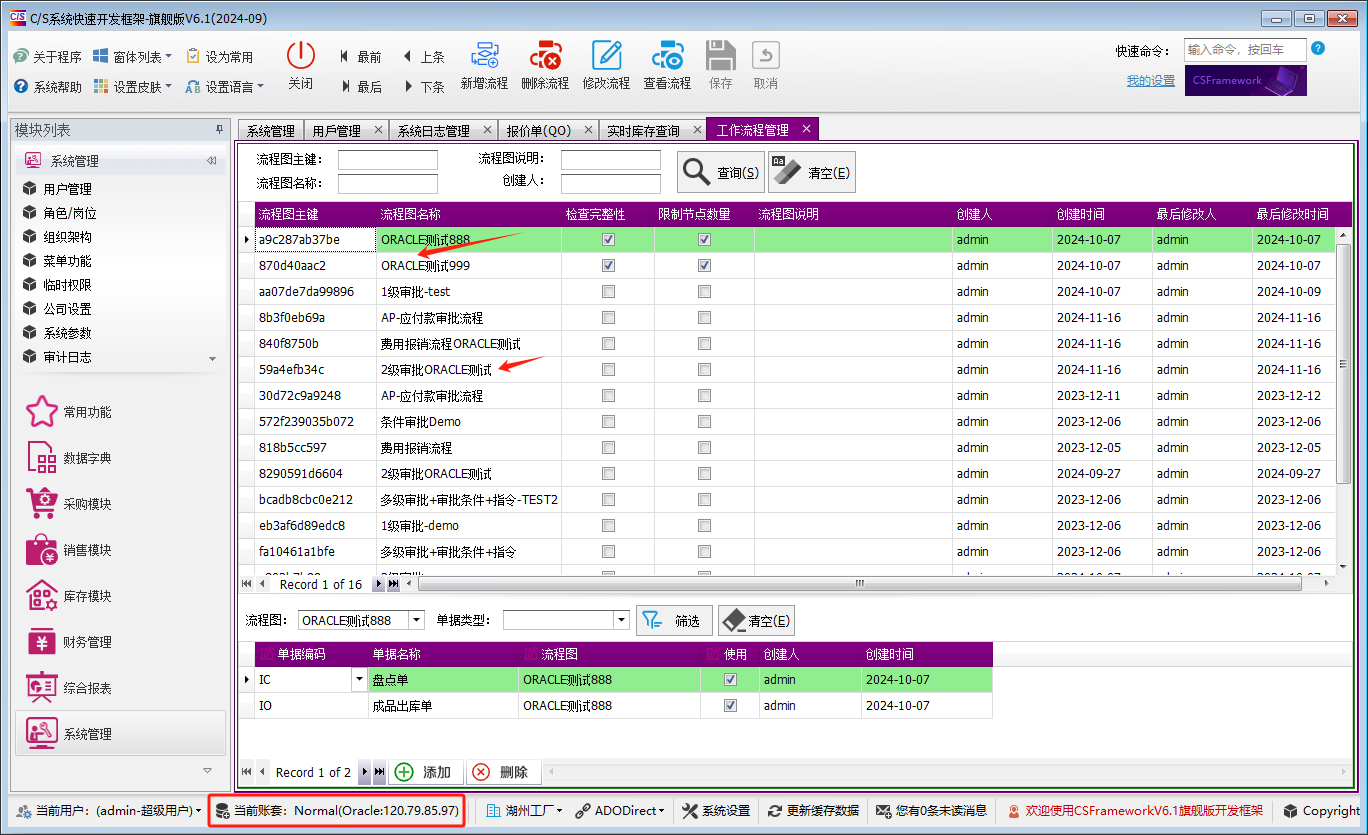Select 系统管理 module at sidebar bottom
1368x835 pixels.
point(120,734)
